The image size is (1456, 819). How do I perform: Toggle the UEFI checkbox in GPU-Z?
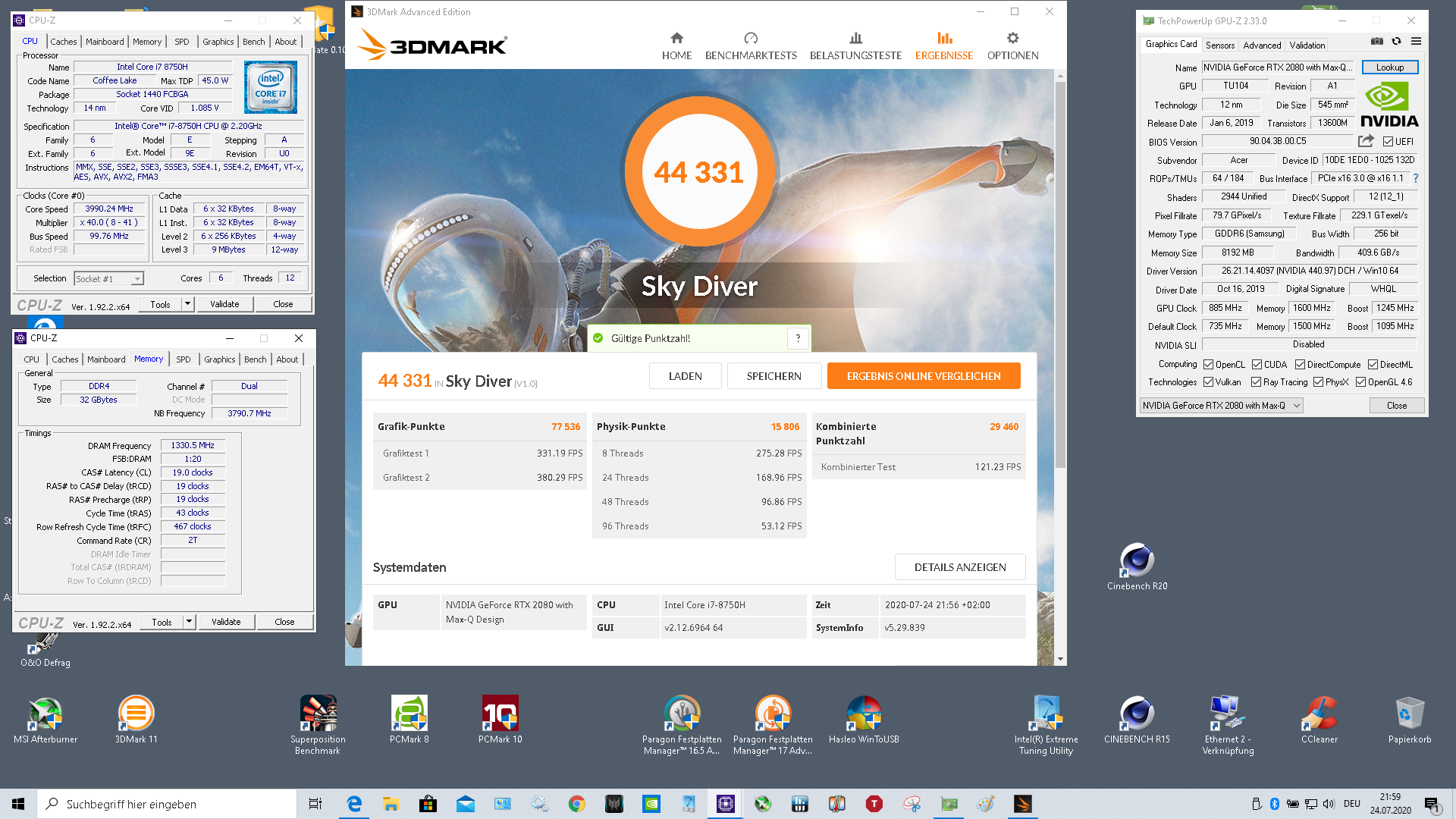pos(1388,142)
